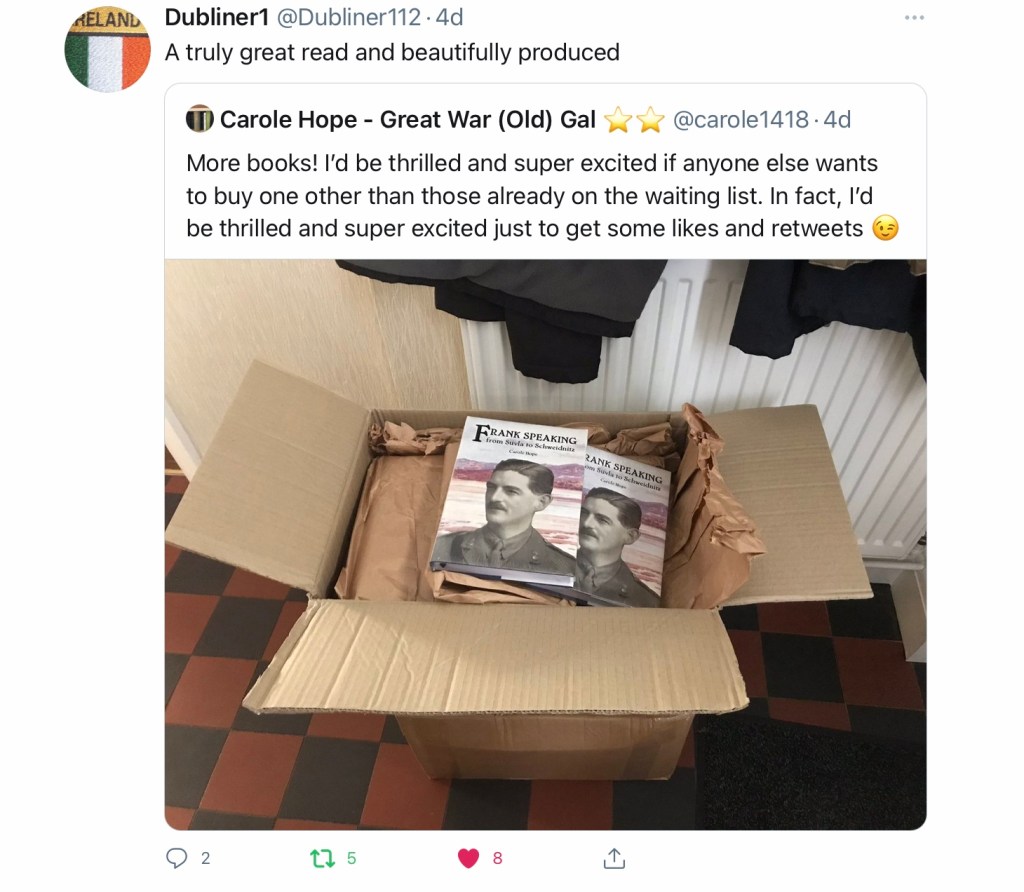Image resolution: width=1024 pixels, height=892 pixels.
Task: Visit the @Dubliner112 handle
Action: pyautogui.click(x=349, y=18)
